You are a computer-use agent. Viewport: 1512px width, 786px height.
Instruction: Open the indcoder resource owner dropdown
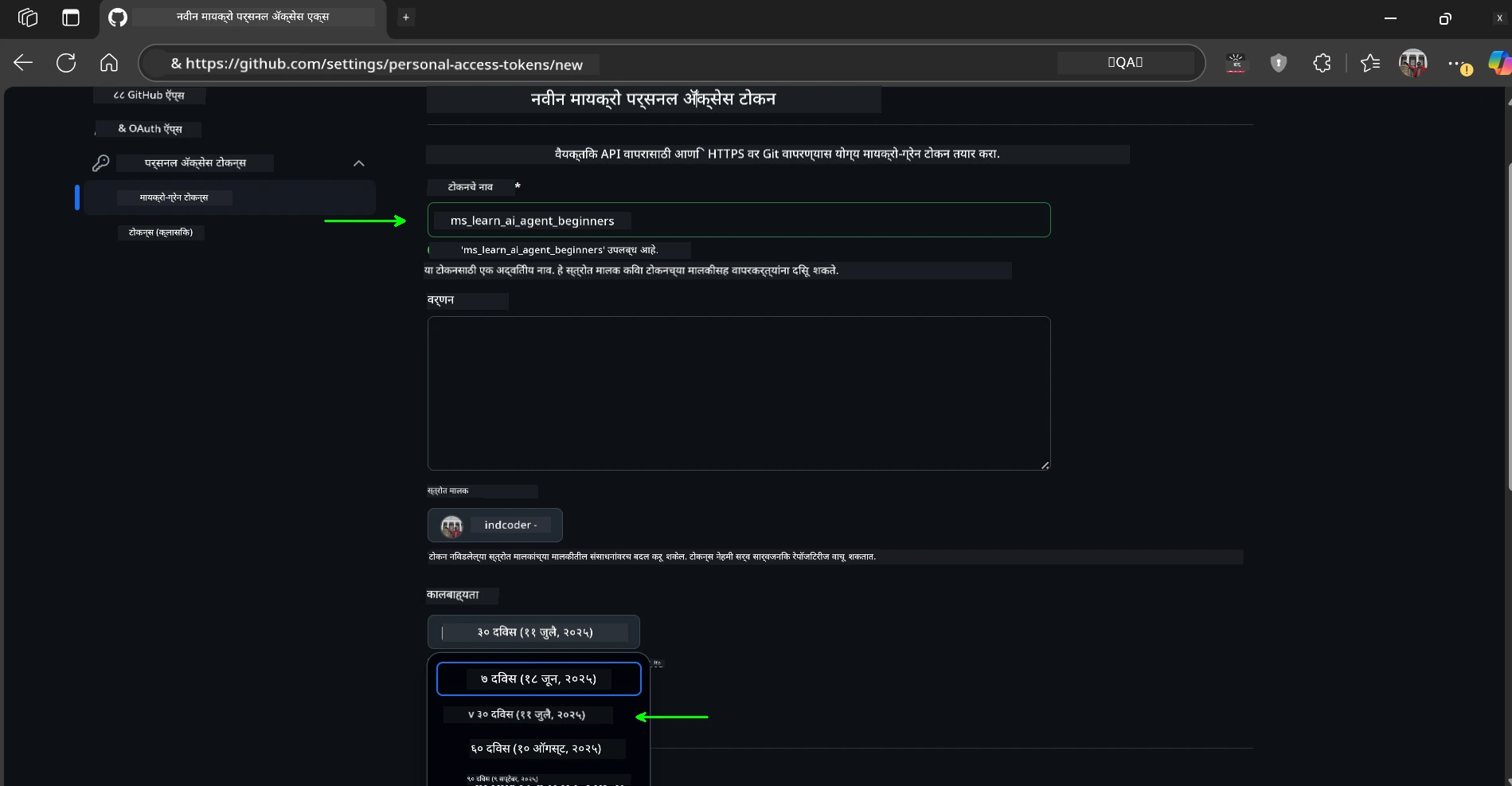[494, 525]
